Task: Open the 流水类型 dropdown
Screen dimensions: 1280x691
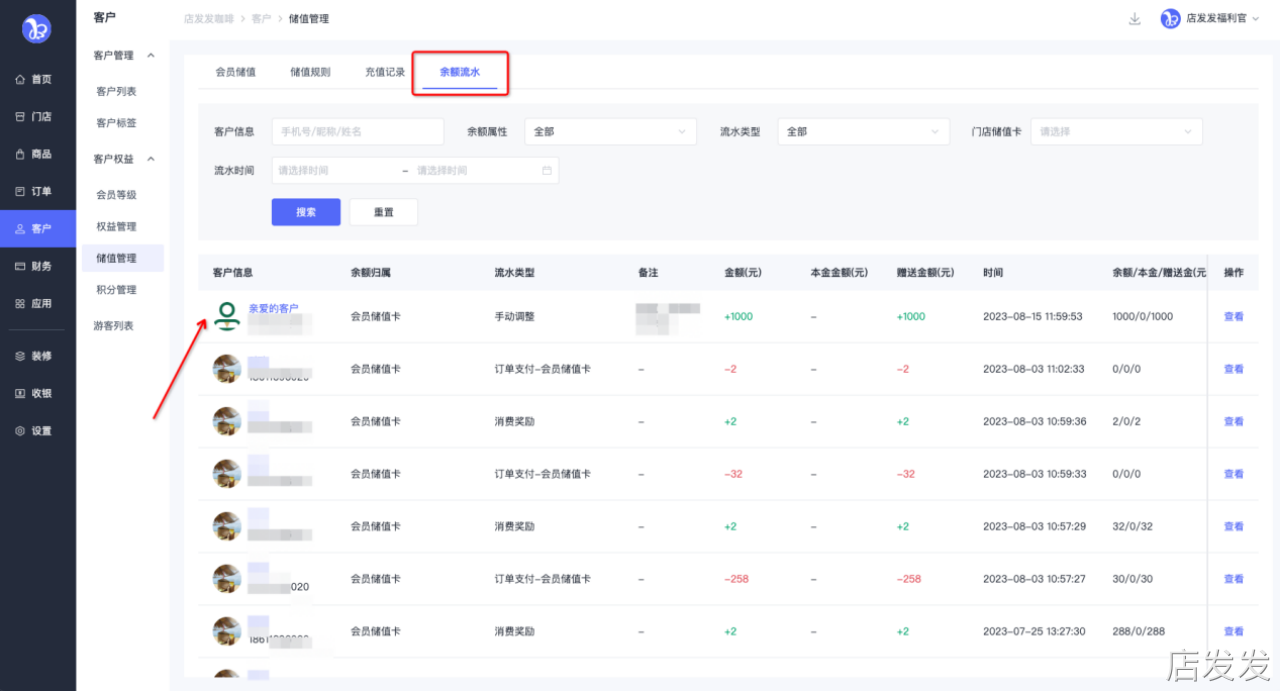Action: tap(864, 131)
